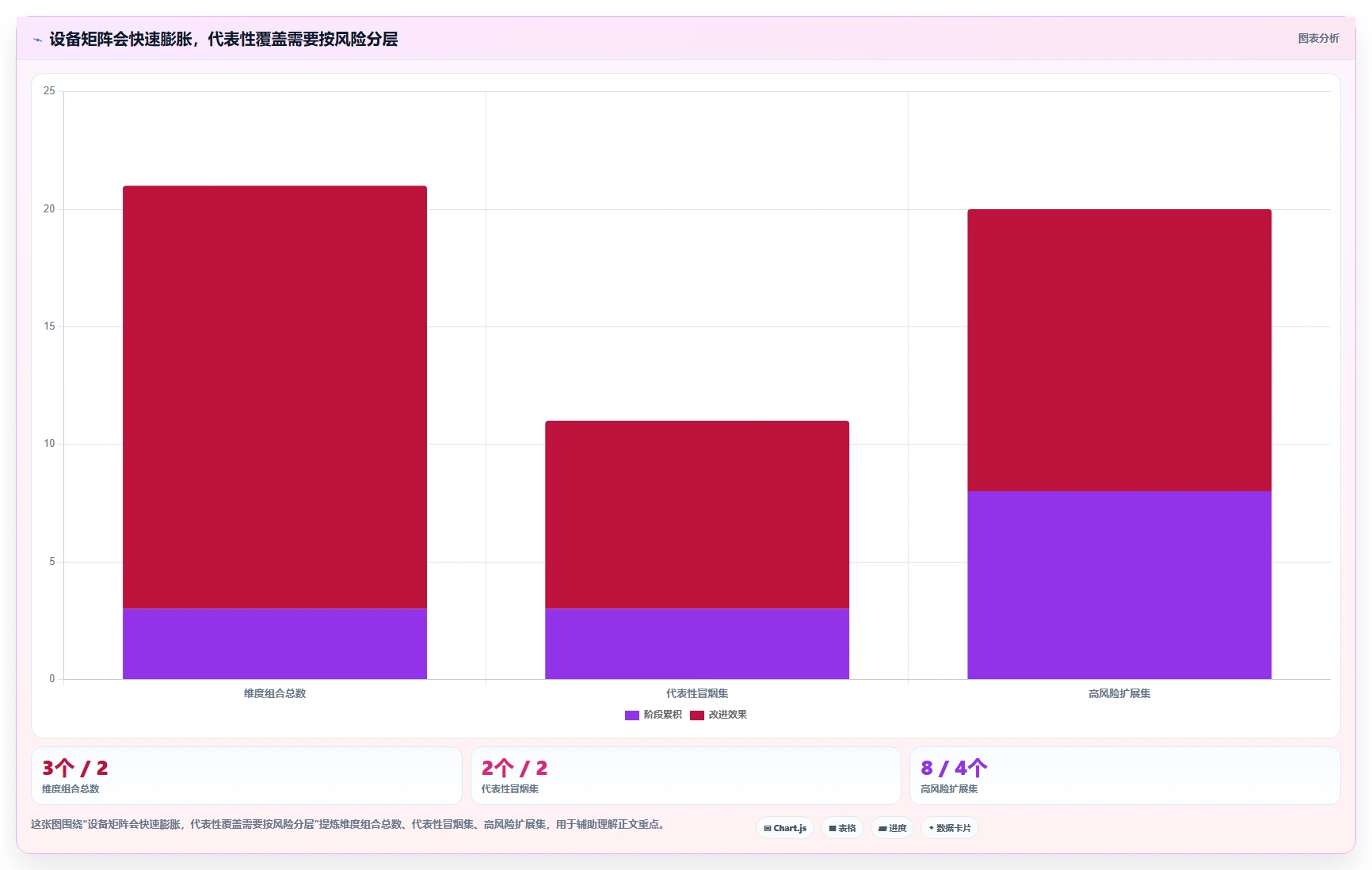Click the 代表性冒烟集 x-axis label
Screen dimensions: 1372x870
pos(697,693)
